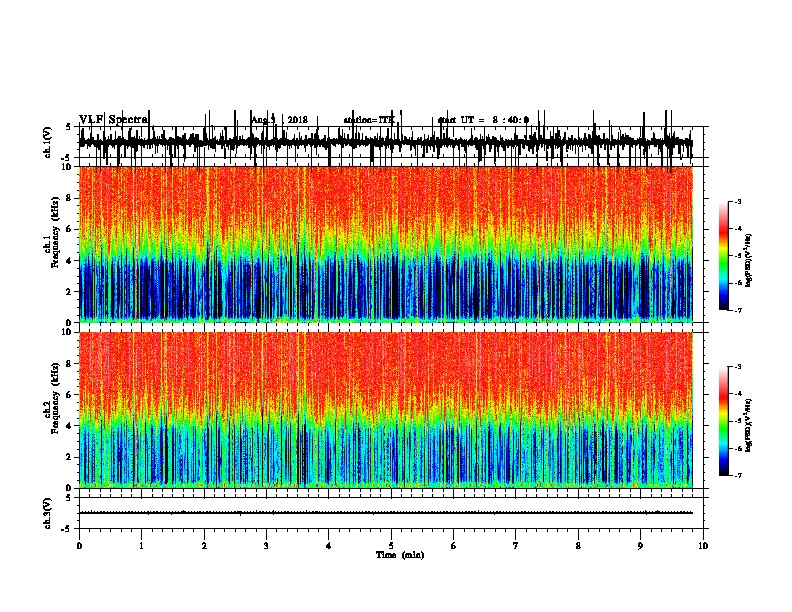Select the 'station=ITK' header label

pos(369,120)
